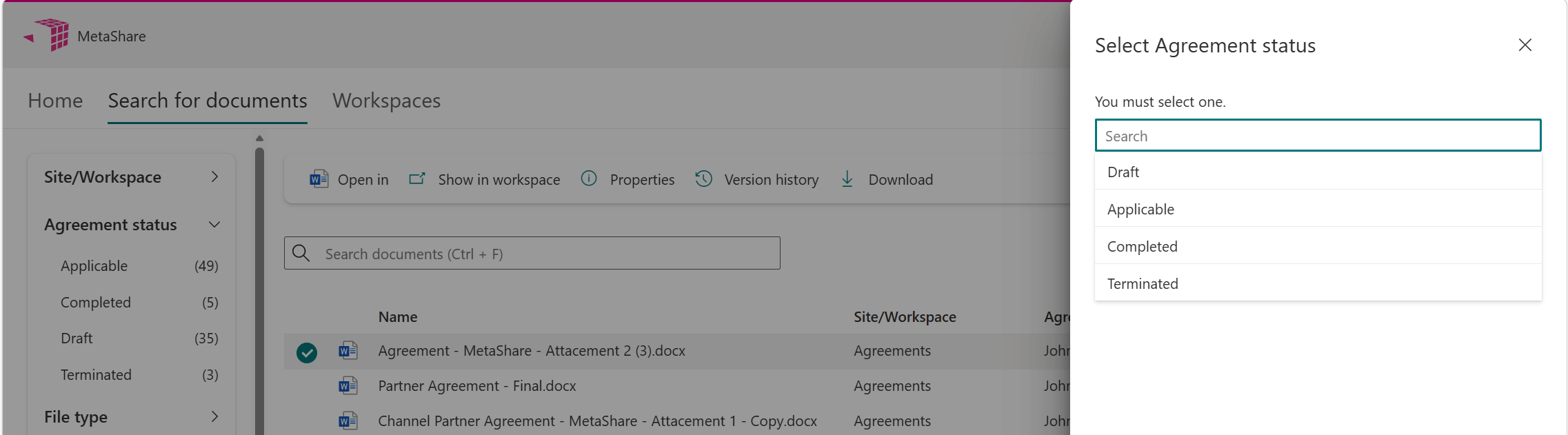
Task: Choose Terminated in the status panel
Action: (x=1318, y=283)
